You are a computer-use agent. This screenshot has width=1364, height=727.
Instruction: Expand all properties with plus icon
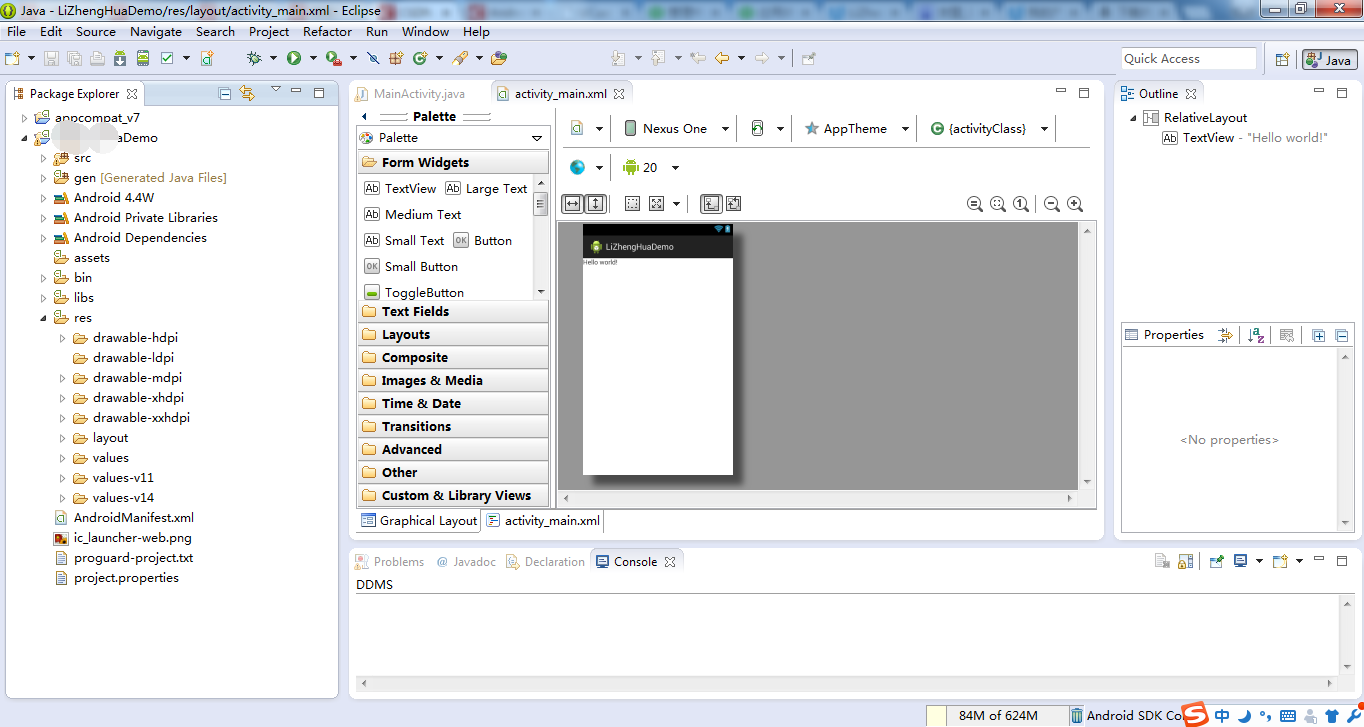pyautogui.click(x=1319, y=335)
